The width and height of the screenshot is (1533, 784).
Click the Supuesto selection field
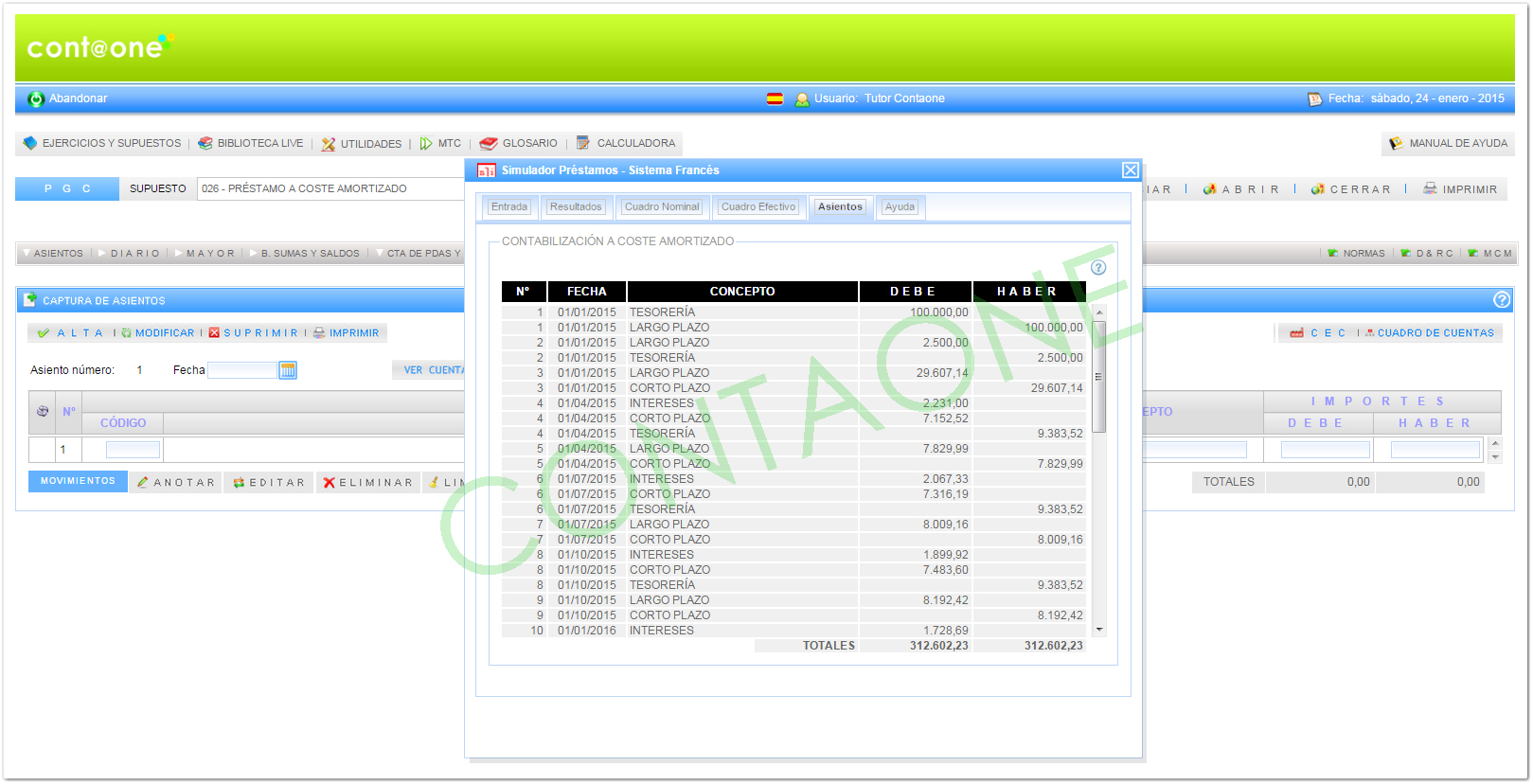(x=330, y=188)
